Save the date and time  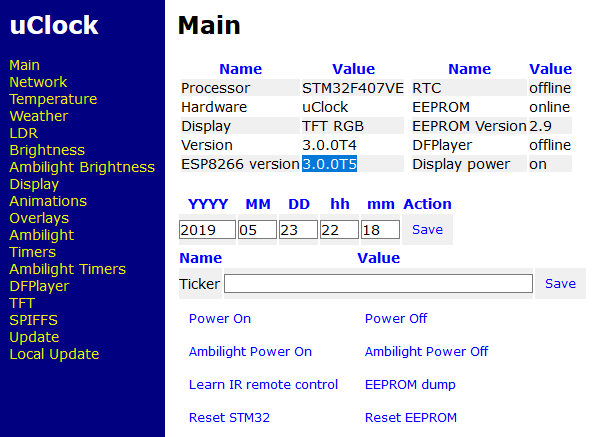(427, 230)
